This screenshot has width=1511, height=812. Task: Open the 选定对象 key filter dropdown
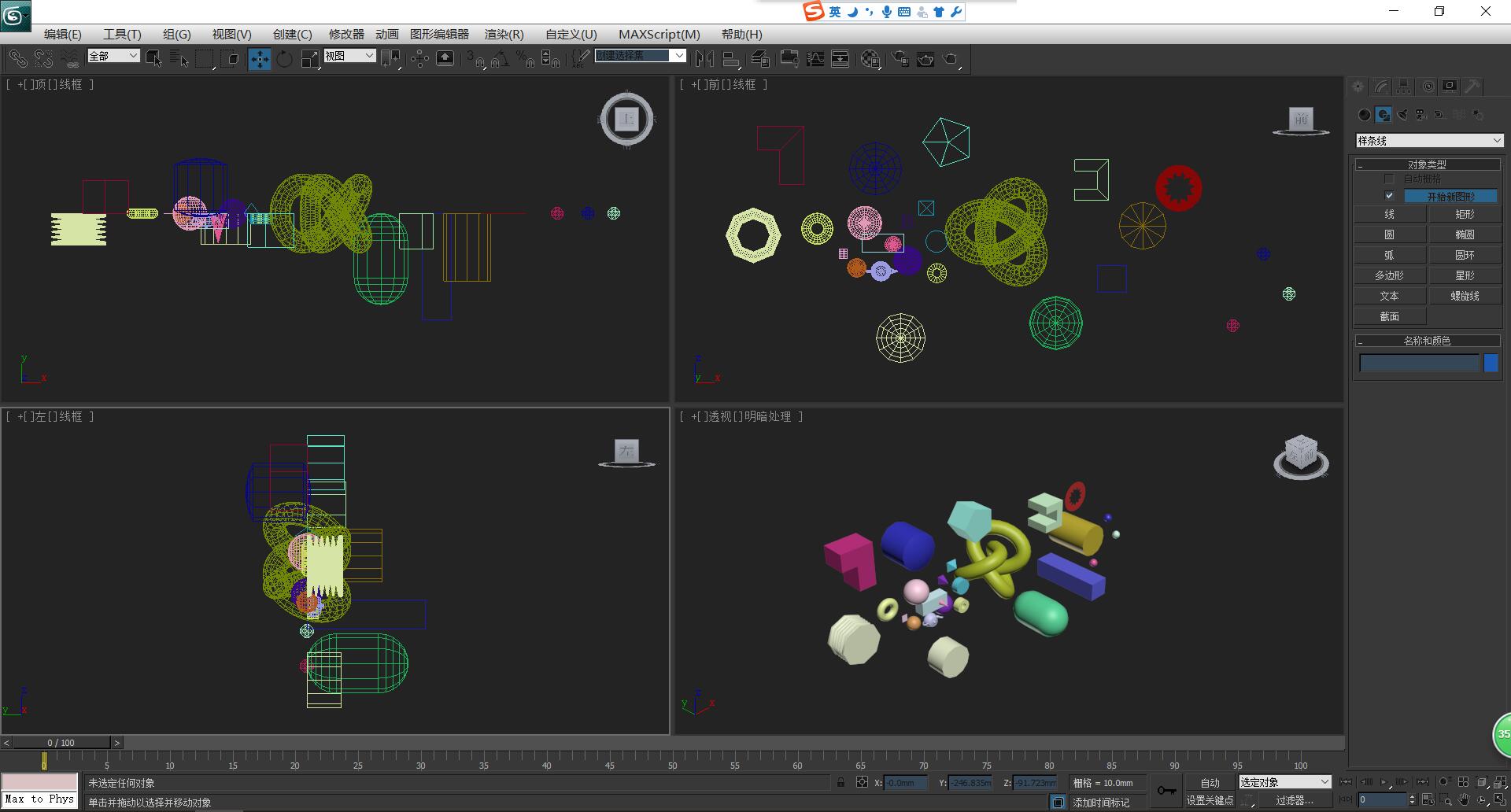point(1284,782)
